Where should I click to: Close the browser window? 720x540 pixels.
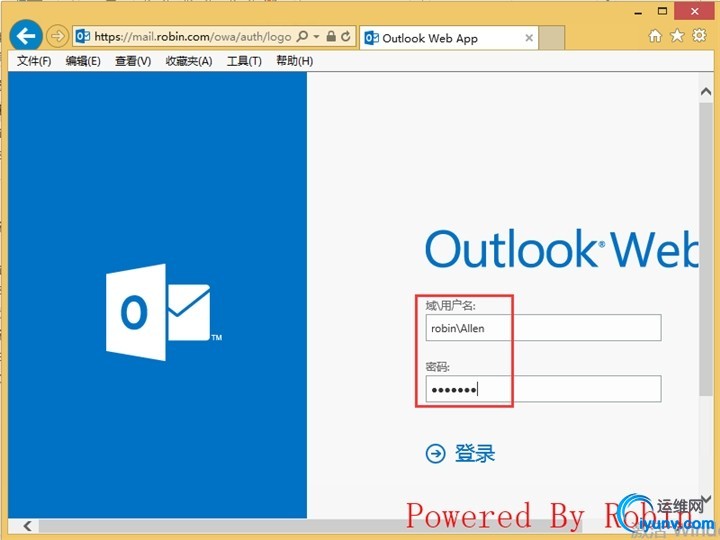pos(695,11)
